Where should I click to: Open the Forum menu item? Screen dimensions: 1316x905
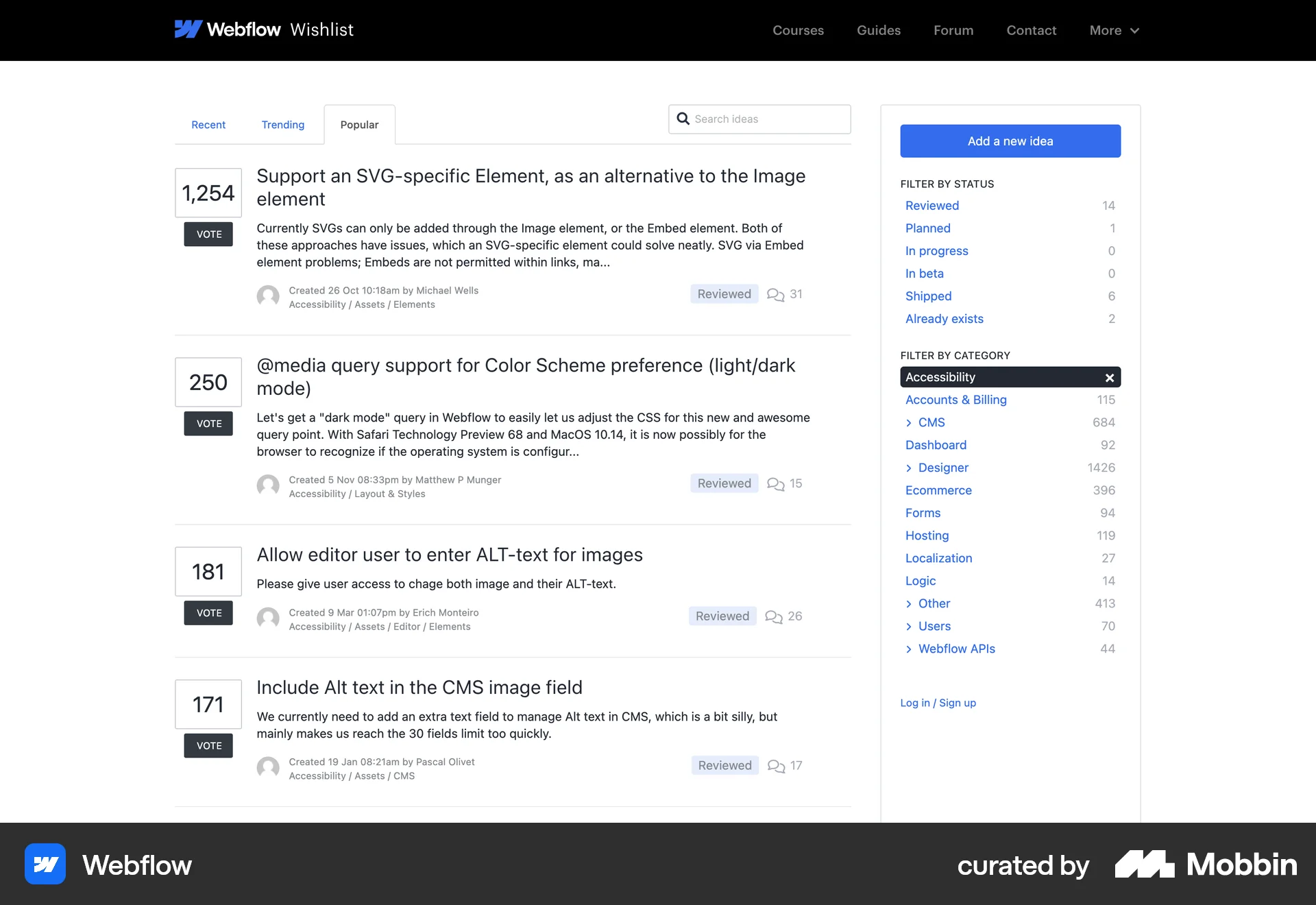953,30
